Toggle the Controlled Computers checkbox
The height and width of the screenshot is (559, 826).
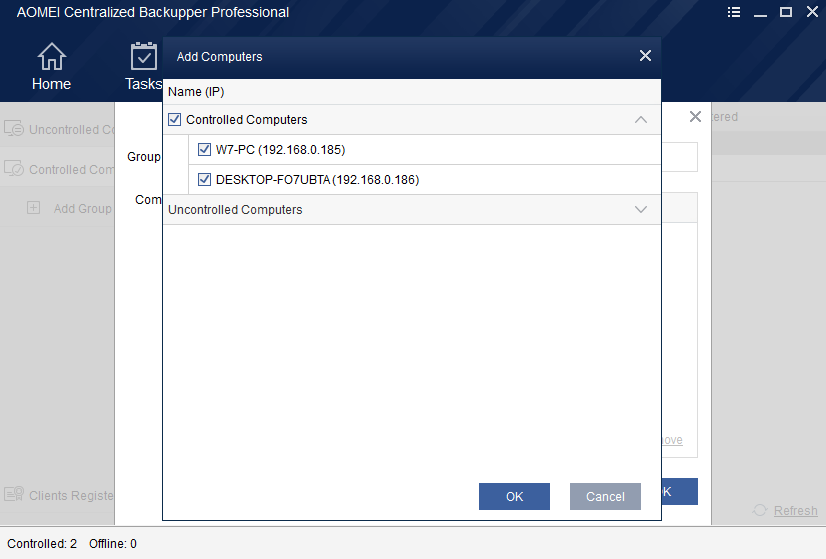coord(174,120)
